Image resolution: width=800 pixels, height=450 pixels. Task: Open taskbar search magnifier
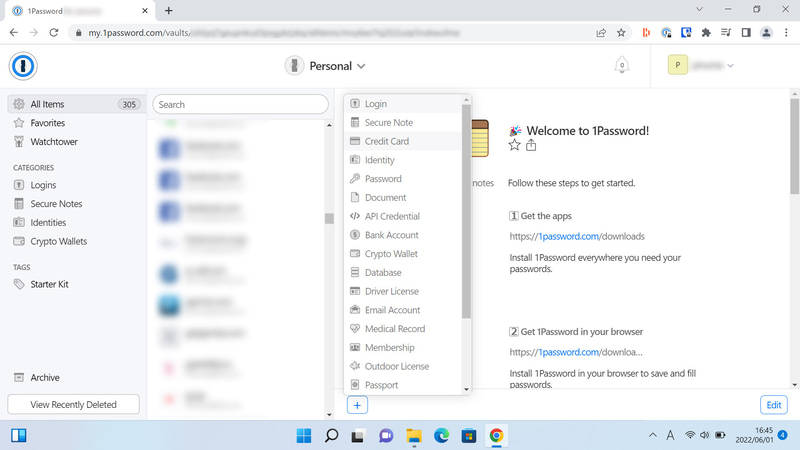332,436
